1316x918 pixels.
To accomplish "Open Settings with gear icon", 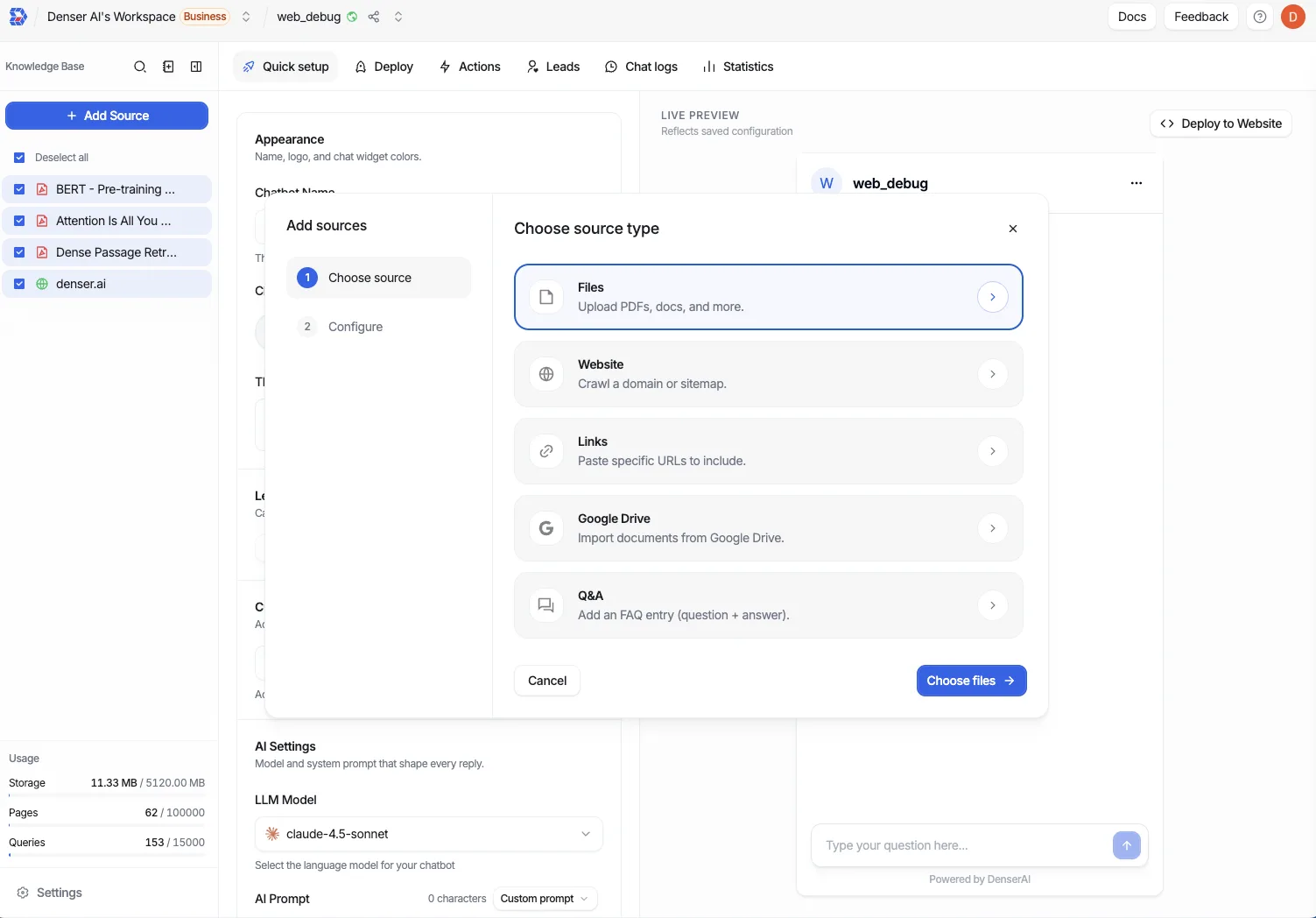I will [x=49, y=893].
